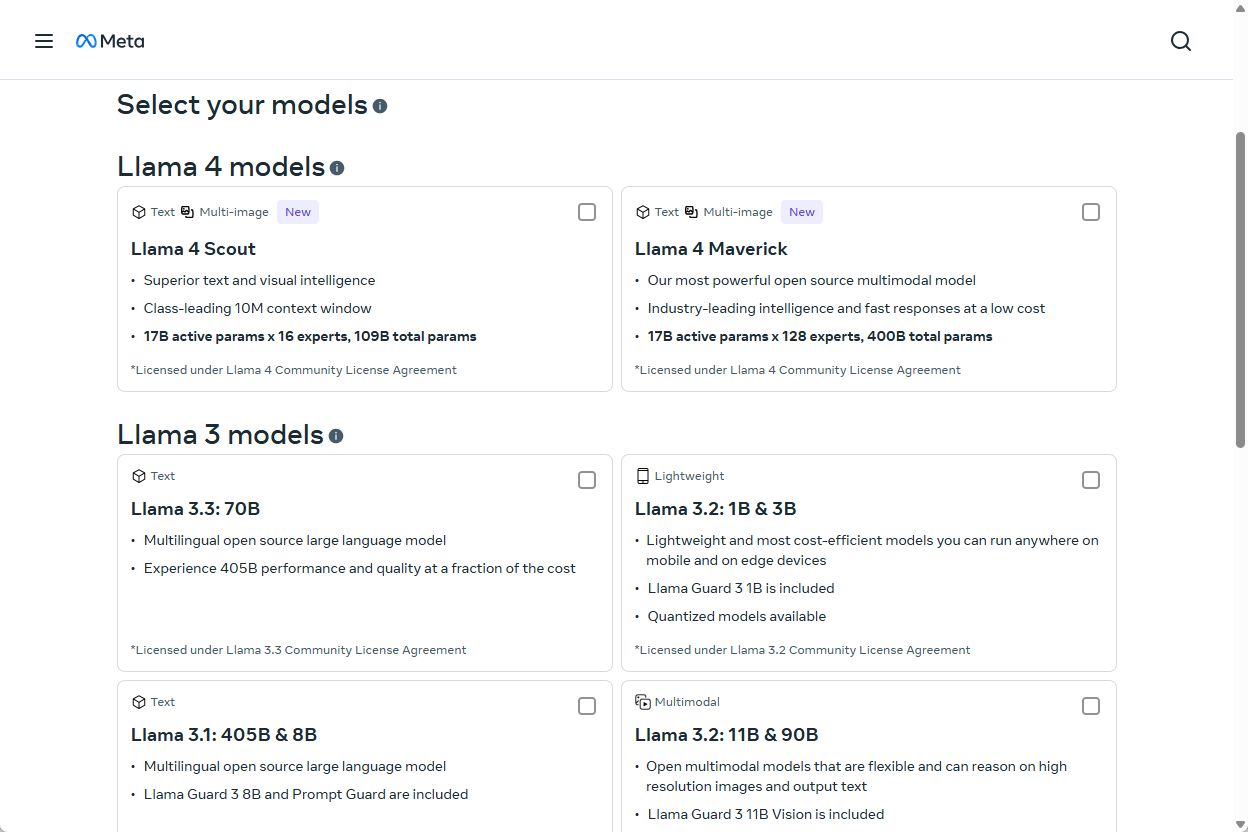Click info icon beside Select your models
The width and height of the screenshot is (1248, 832).
(x=380, y=106)
